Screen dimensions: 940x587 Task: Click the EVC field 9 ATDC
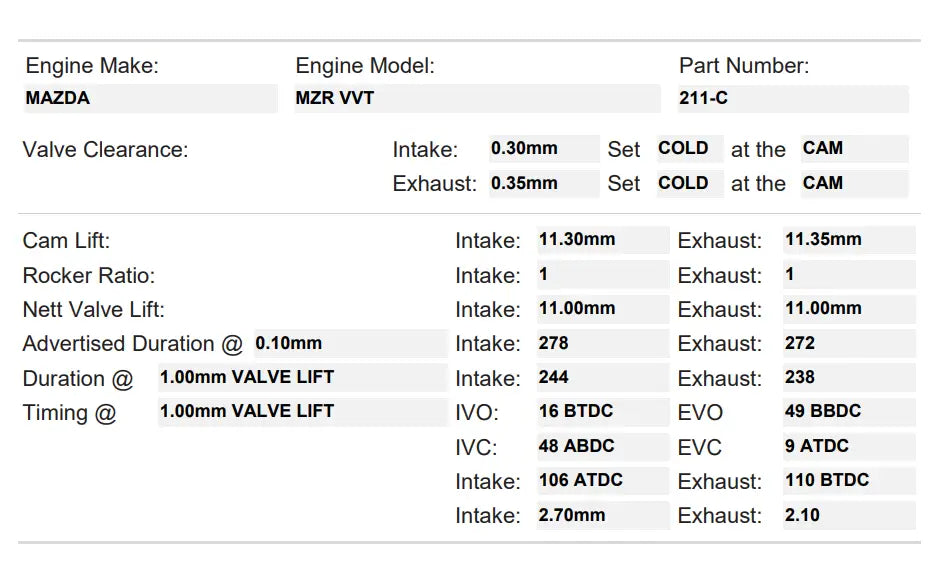(848, 447)
